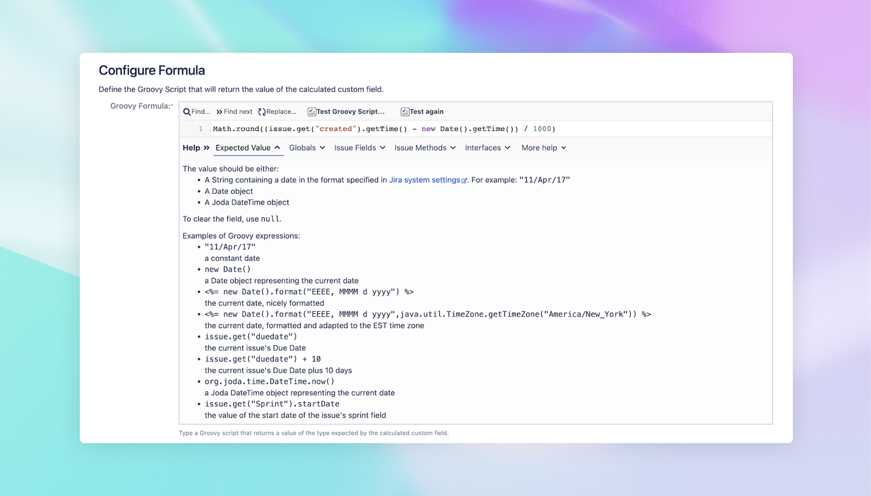Image resolution: width=871 pixels, height=496 pixels.
Task: Click example issue.get("Sprint").startDate
Action: click(272, 404)
